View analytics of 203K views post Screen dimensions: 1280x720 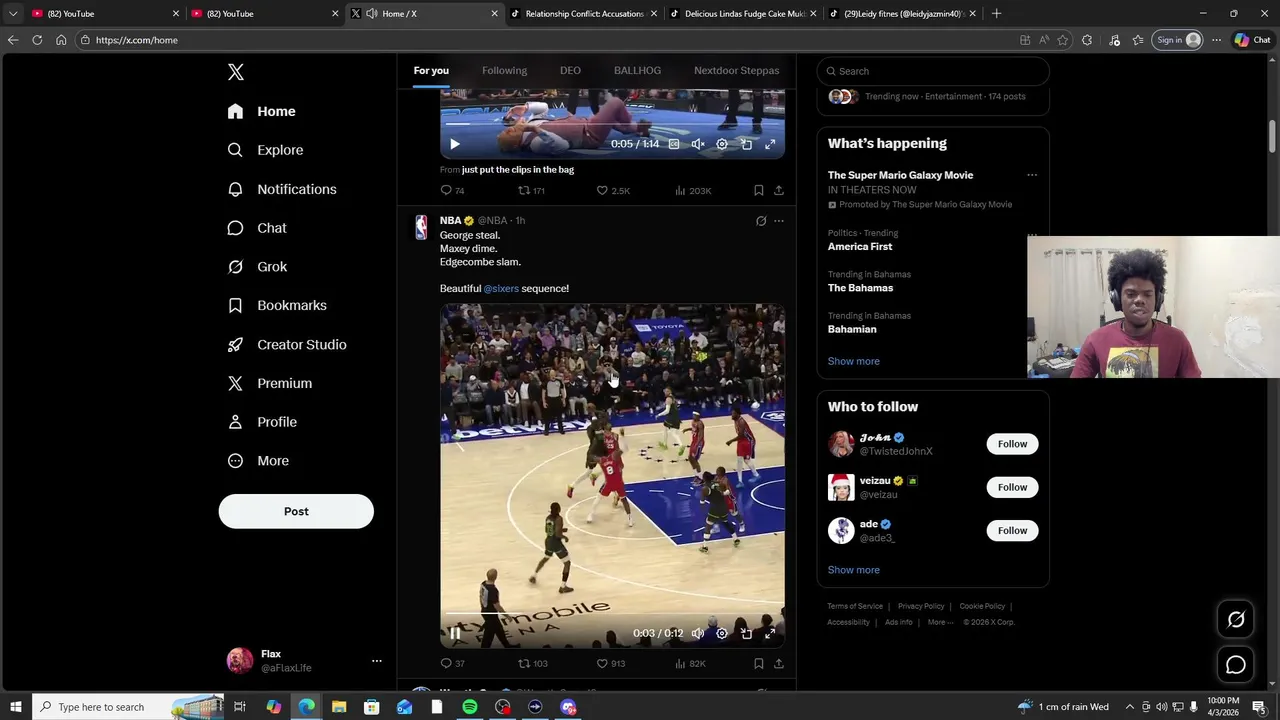point(693,190)
